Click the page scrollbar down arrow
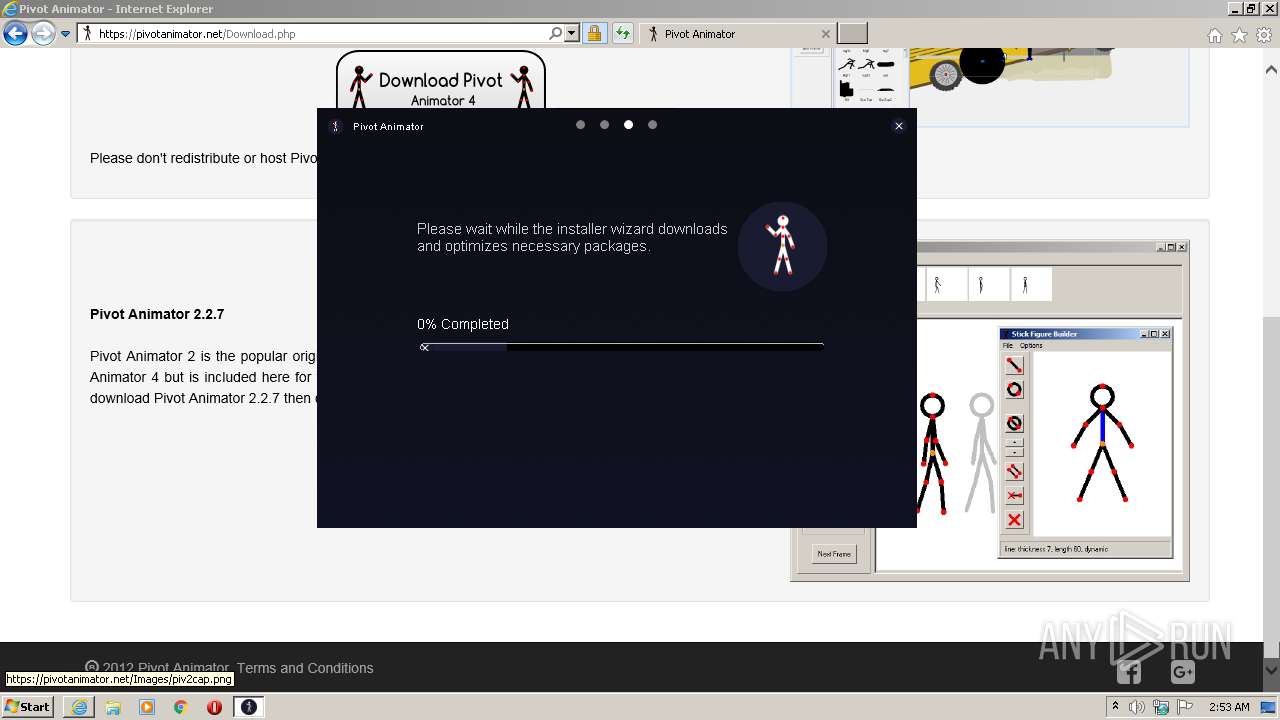This screenshot has width=1280, height=720. [x=1271, y=670]
